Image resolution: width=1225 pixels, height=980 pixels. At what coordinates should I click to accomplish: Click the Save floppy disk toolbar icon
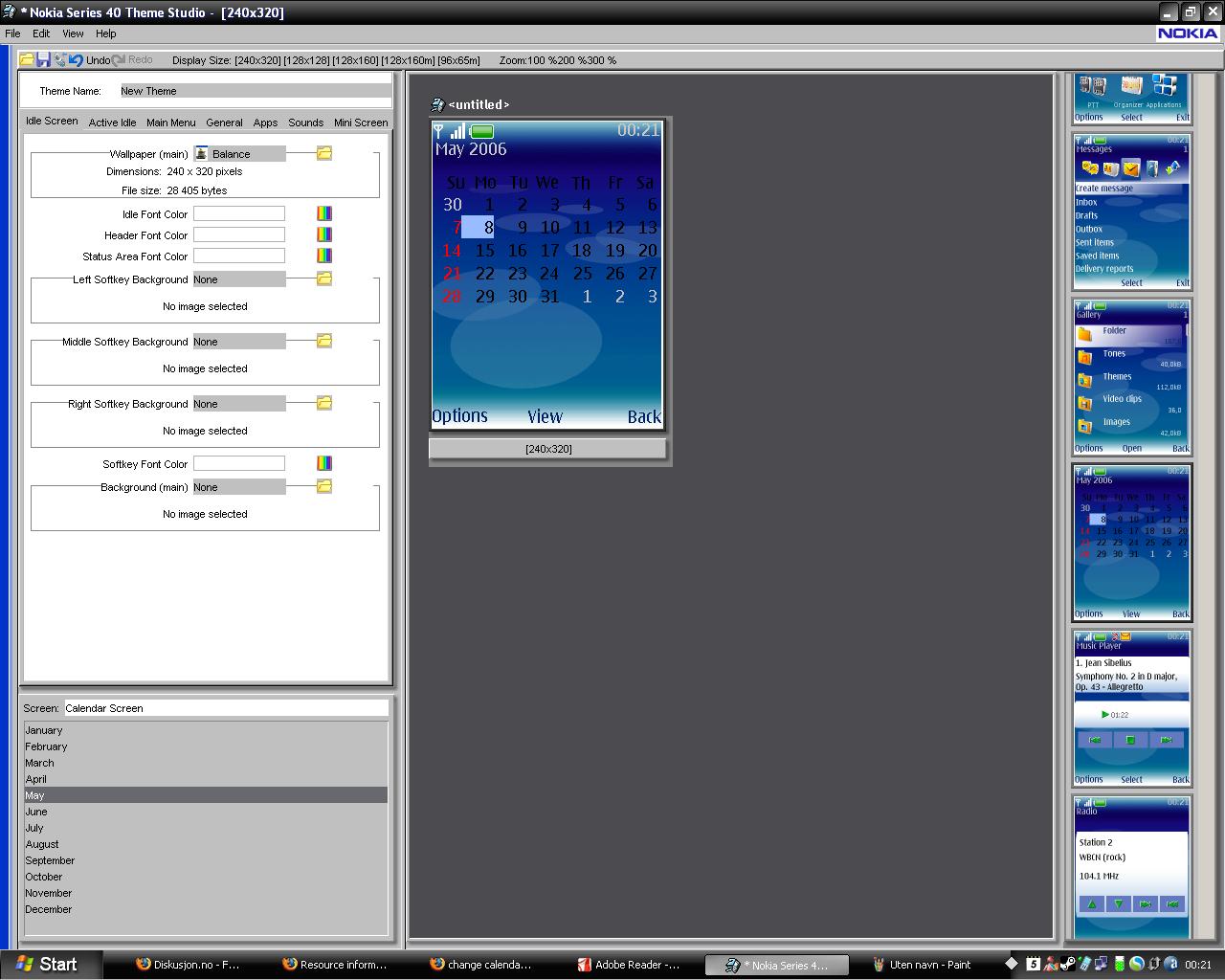click(x=43, y=59)
